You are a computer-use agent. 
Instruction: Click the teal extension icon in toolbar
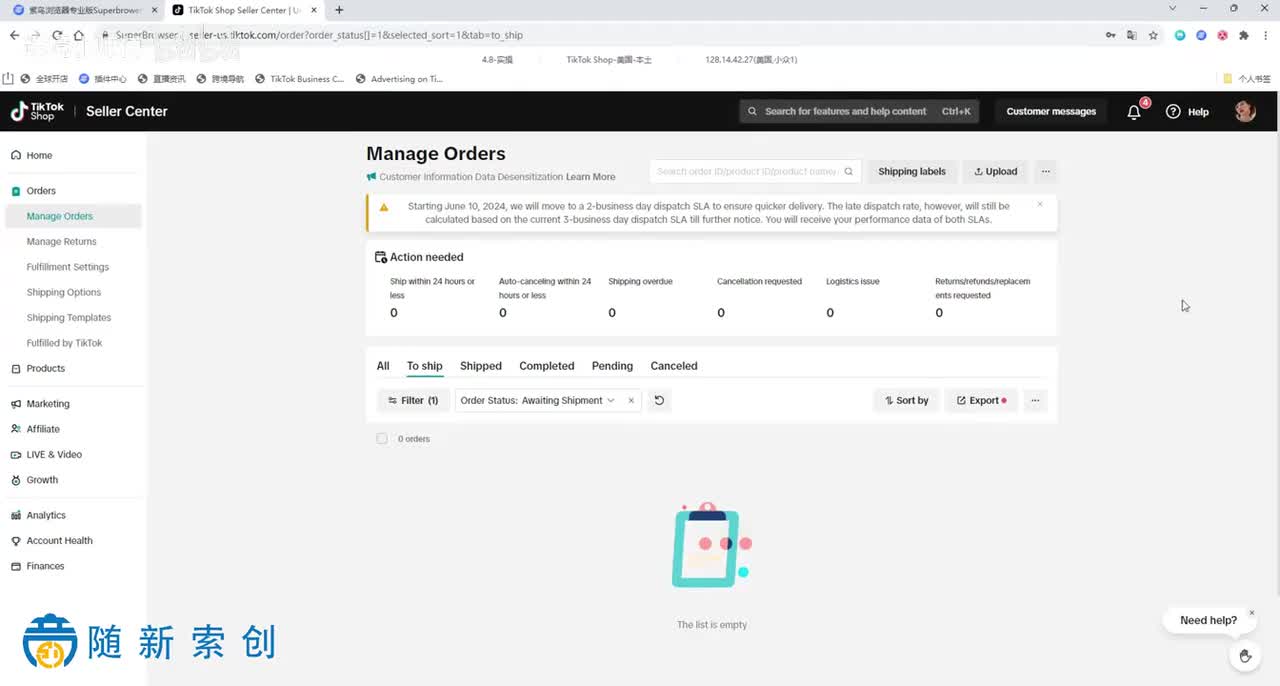tap(1180, 35)
